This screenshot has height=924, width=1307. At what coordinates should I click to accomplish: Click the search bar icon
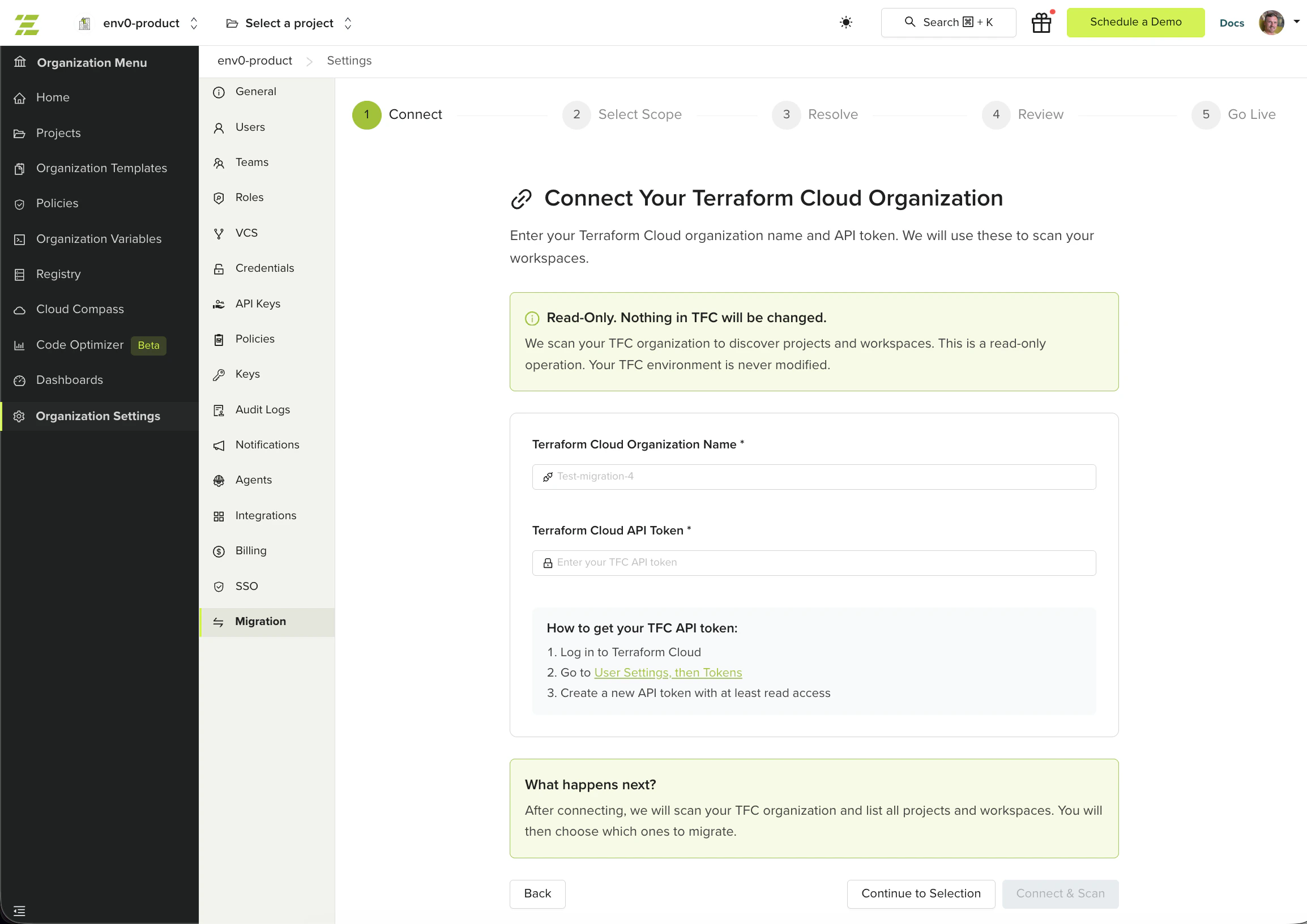coord(910,22)
